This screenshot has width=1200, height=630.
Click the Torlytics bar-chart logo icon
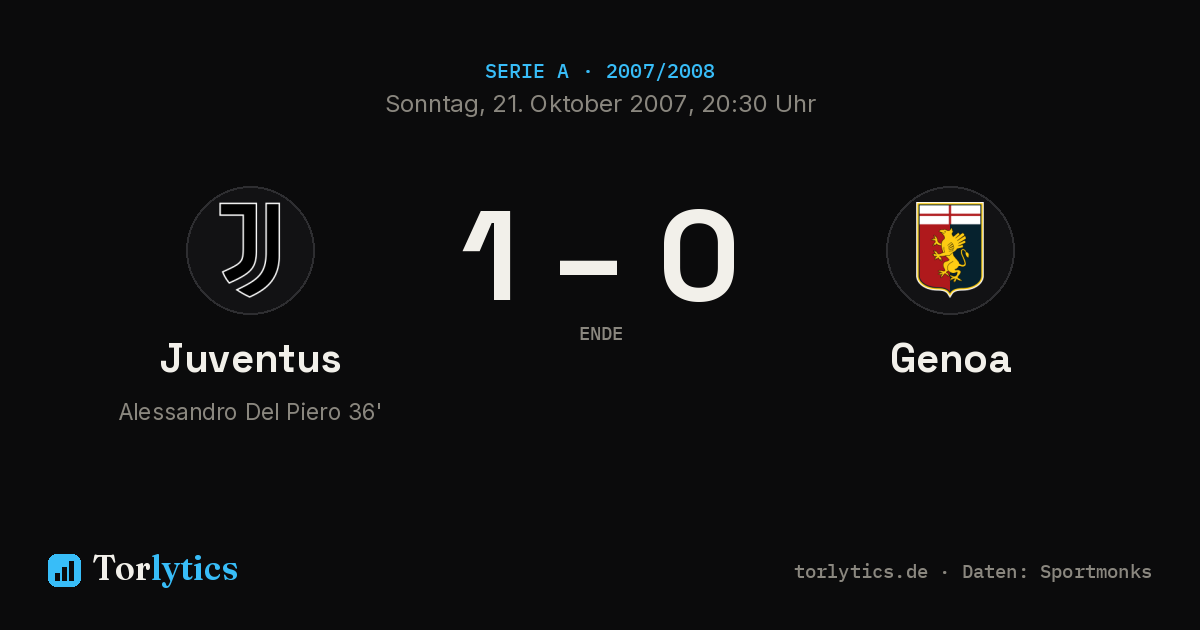64,570
